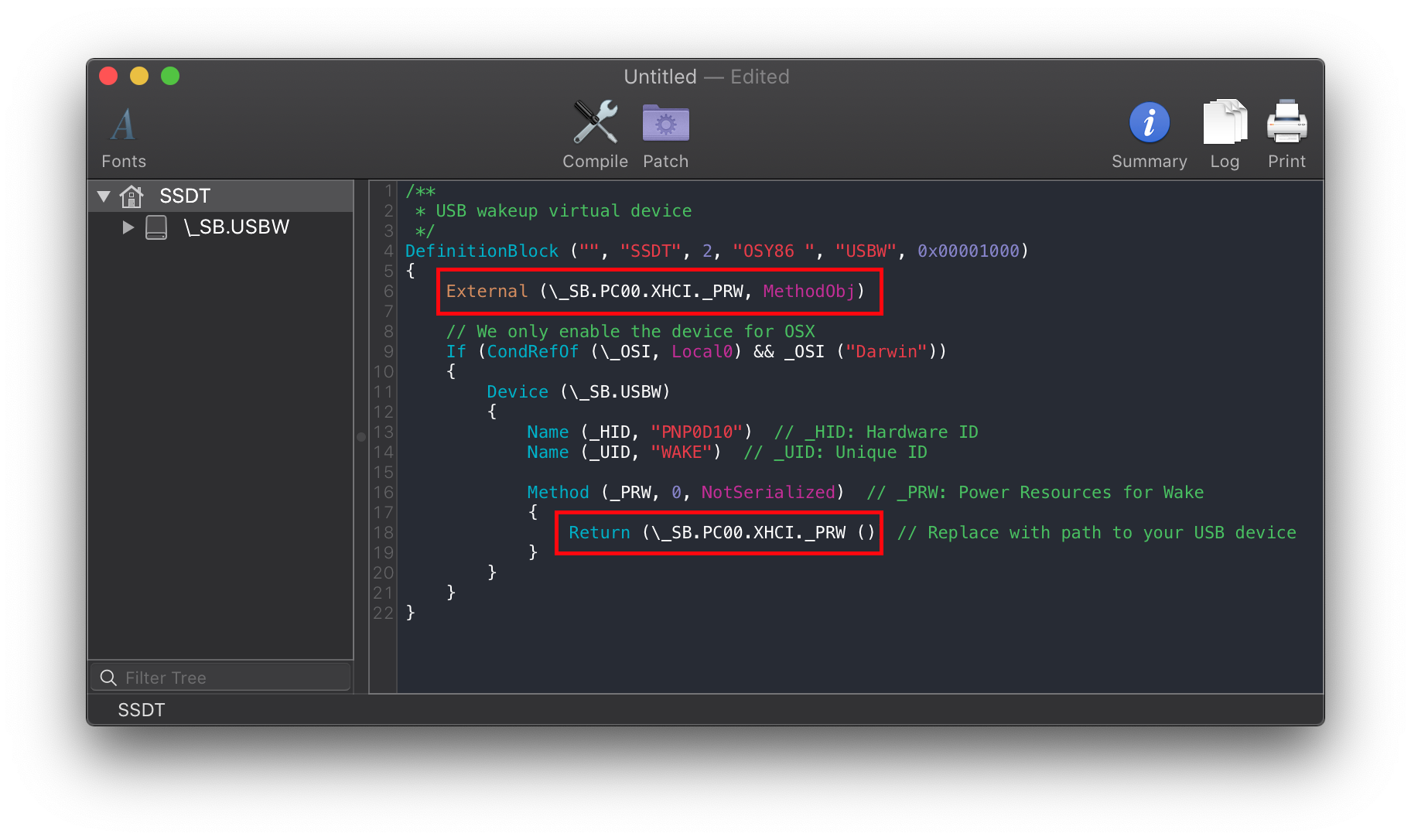Collapse the SSDT root tree node
This screenshot has height=840, width=1411.
104,196
